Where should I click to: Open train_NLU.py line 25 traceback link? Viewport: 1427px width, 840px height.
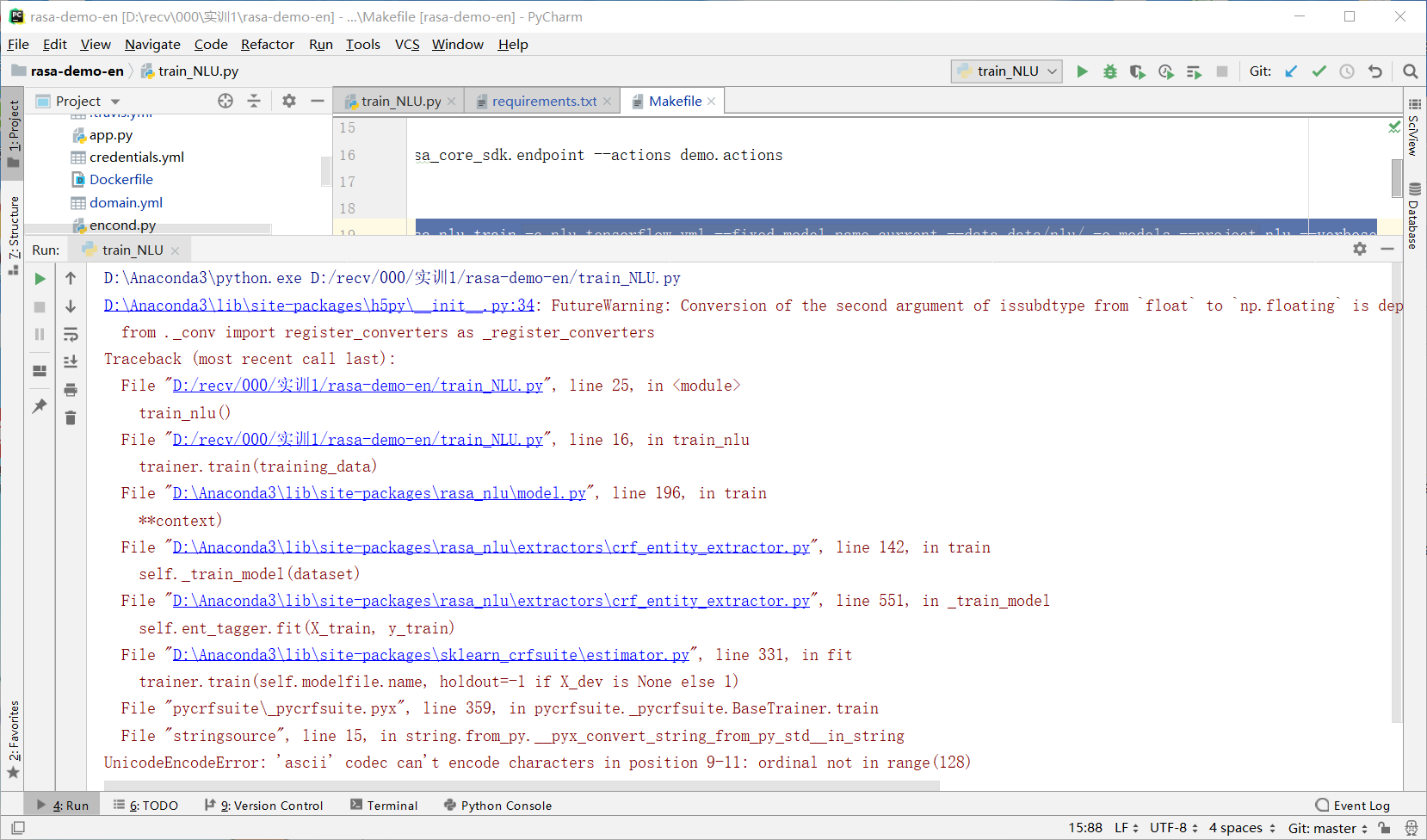pyautogui.click(x=358, y=386)
